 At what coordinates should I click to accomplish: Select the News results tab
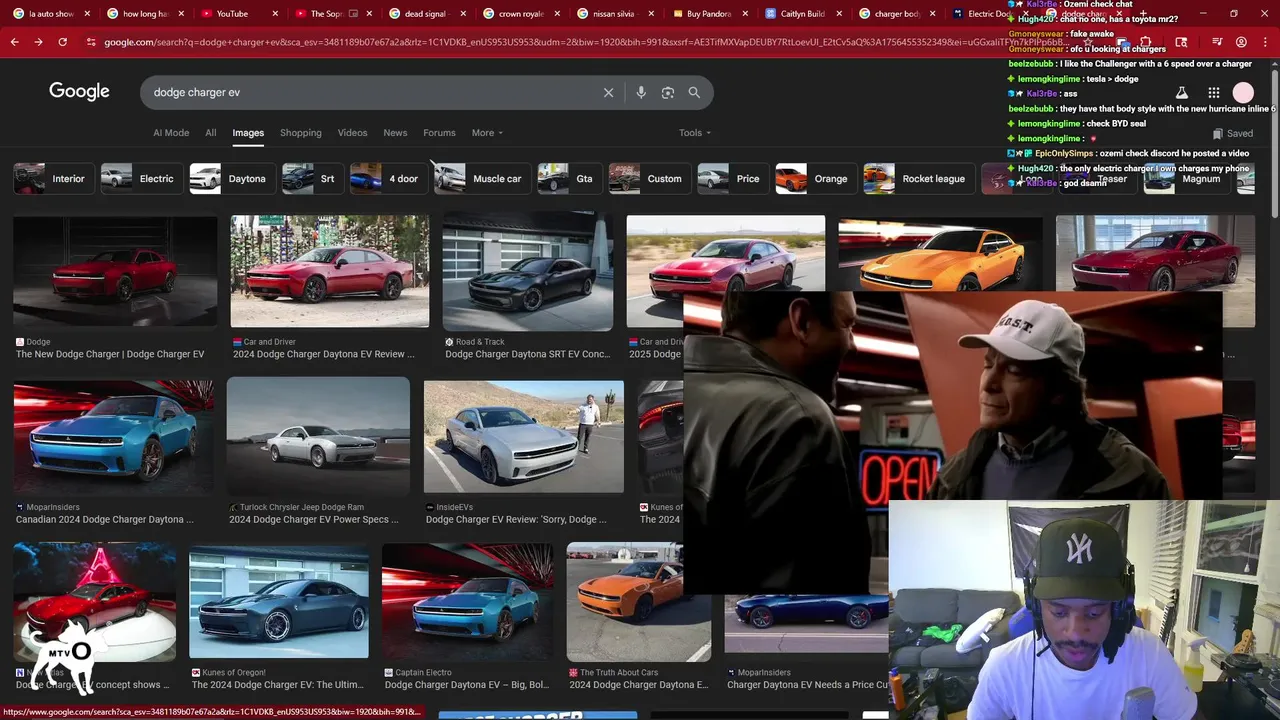pyautogui.click(x=395, y=133)
